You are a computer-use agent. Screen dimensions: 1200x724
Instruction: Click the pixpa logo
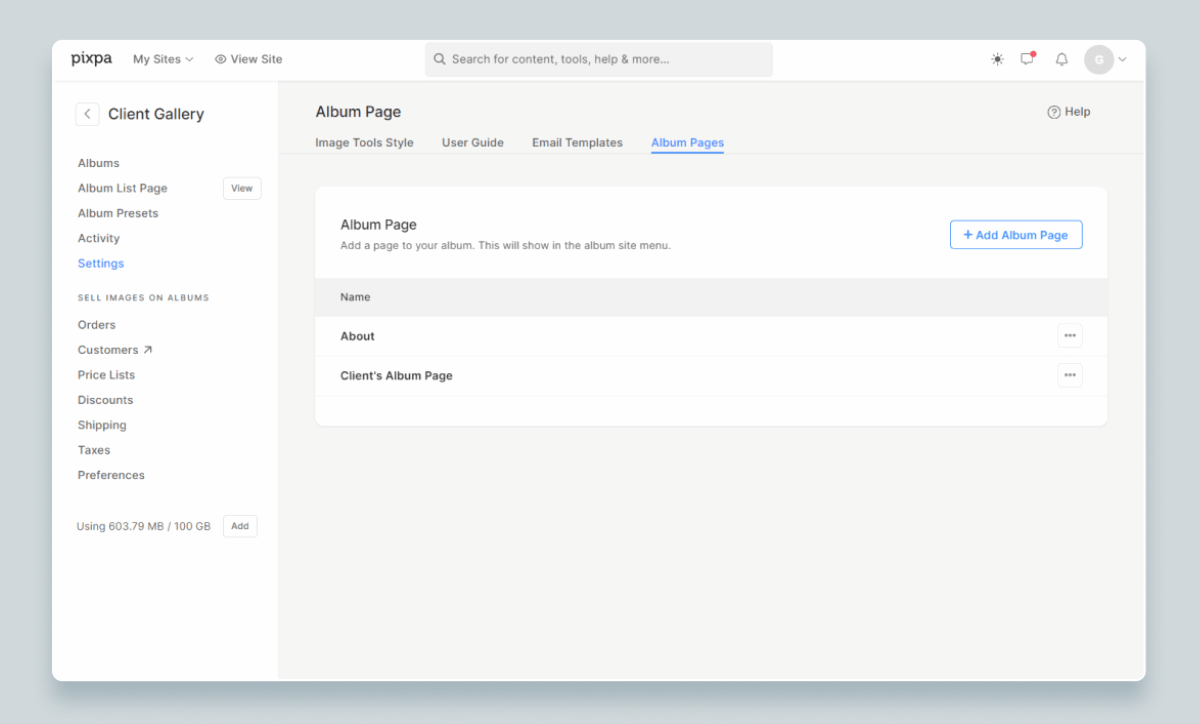coord(91,59)
